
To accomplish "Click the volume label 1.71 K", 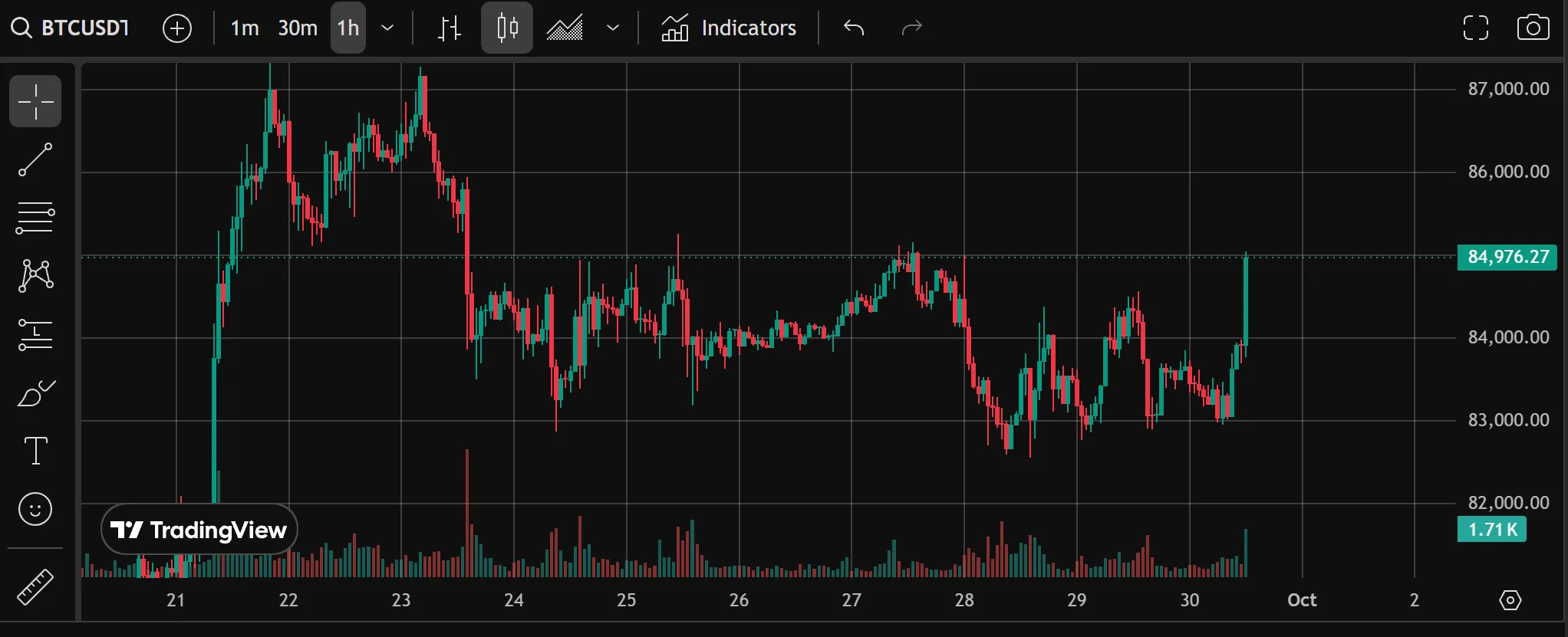I will tap(1492, 530).
